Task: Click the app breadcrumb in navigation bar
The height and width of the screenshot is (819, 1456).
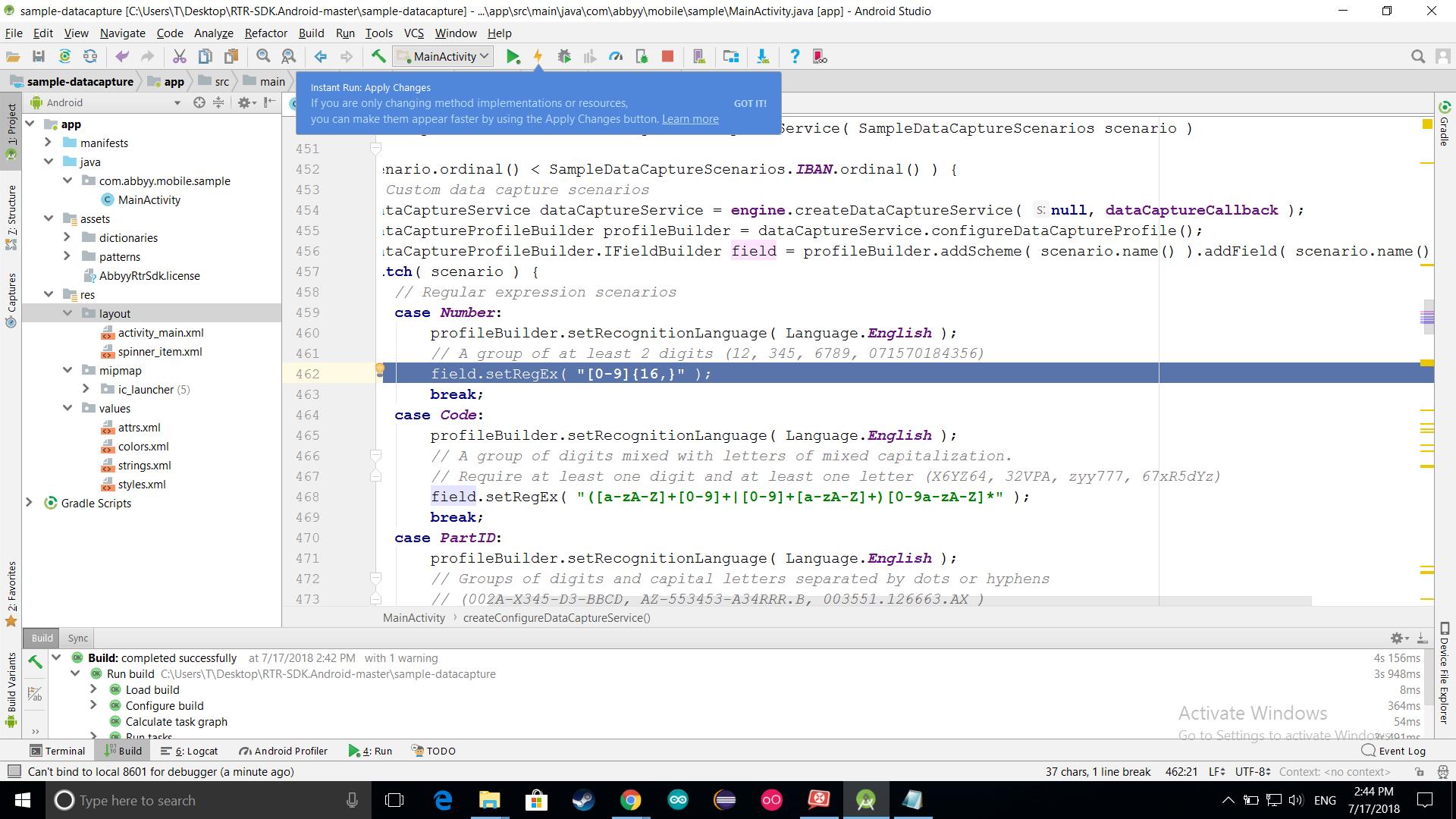Action: click(x=167, y=82)
